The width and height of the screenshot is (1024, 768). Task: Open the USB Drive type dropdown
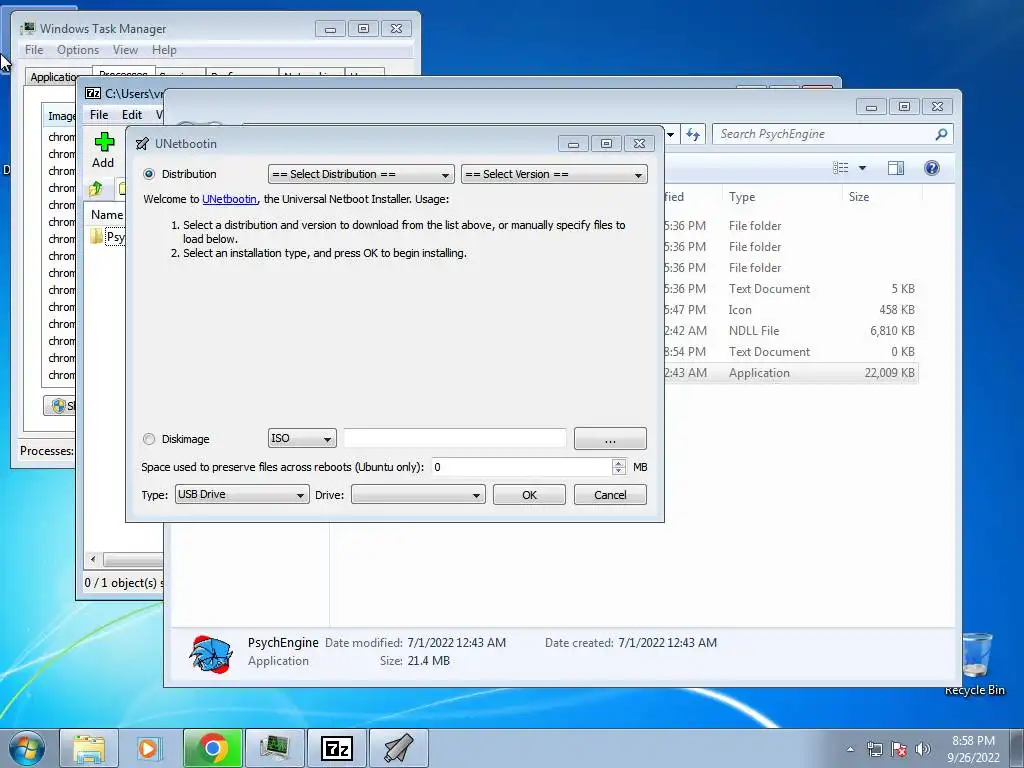242,494
